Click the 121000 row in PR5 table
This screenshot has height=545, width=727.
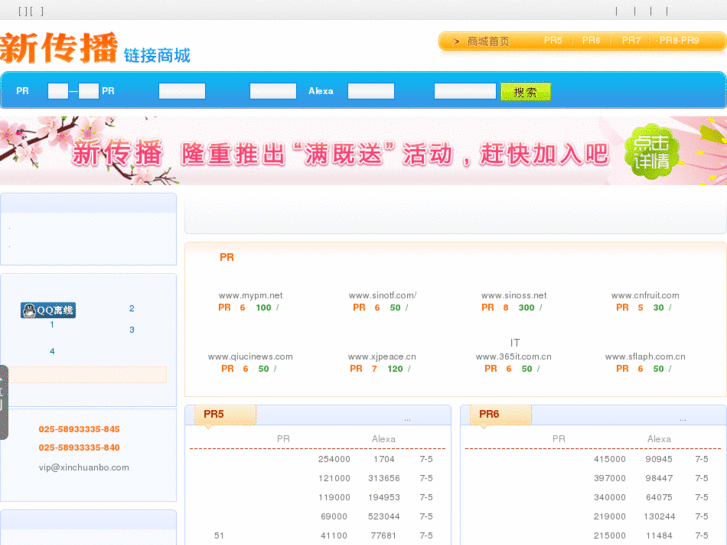[x=318, y=478]
